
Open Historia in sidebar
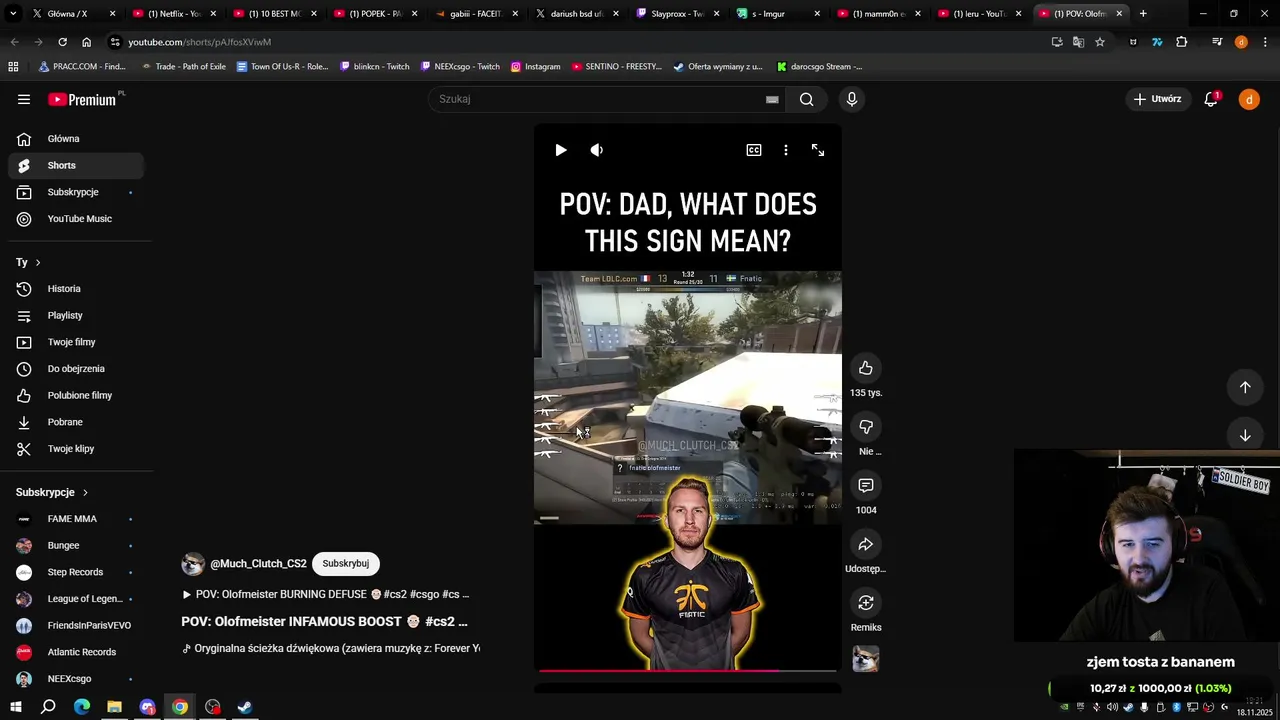[76, 289]
